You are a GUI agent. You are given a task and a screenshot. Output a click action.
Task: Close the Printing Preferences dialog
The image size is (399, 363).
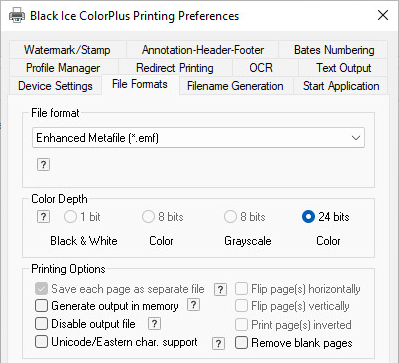click(x=383, y=15)
